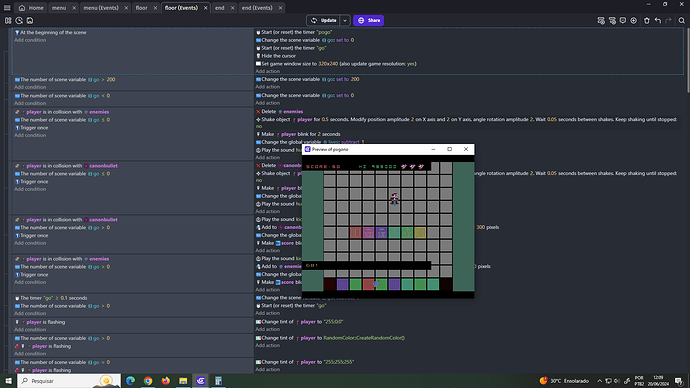Click Update preview button

pos(323,20)
